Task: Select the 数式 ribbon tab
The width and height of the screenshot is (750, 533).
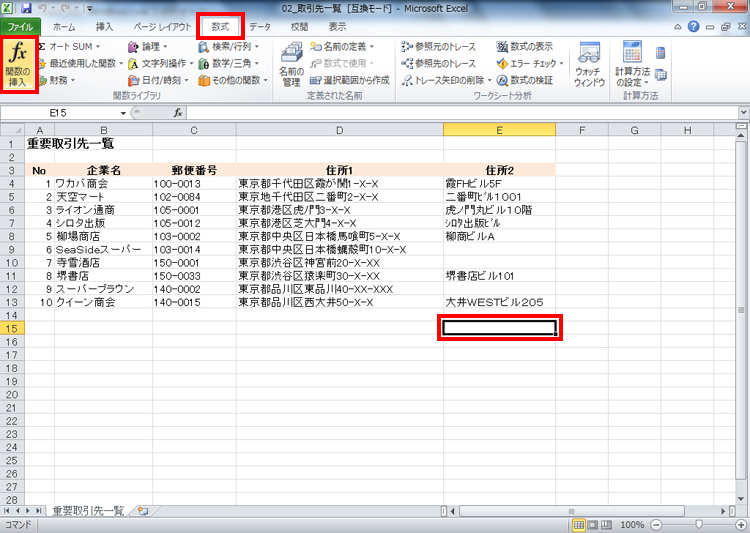Action: click(221, 27)
